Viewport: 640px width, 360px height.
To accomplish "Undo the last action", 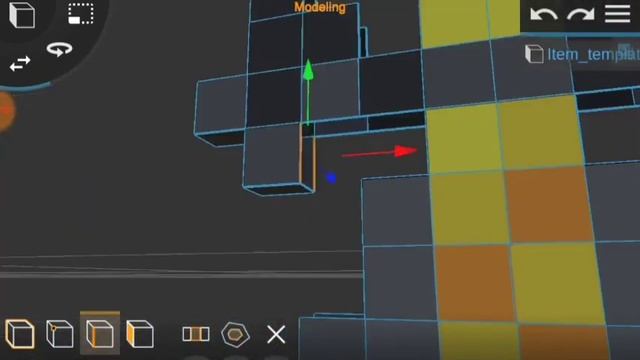I will click(544, 14).
